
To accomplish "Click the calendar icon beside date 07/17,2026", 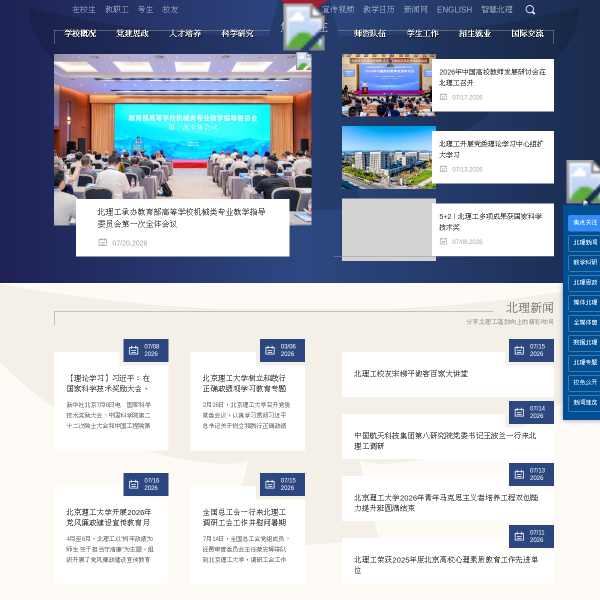I will 443,97.
